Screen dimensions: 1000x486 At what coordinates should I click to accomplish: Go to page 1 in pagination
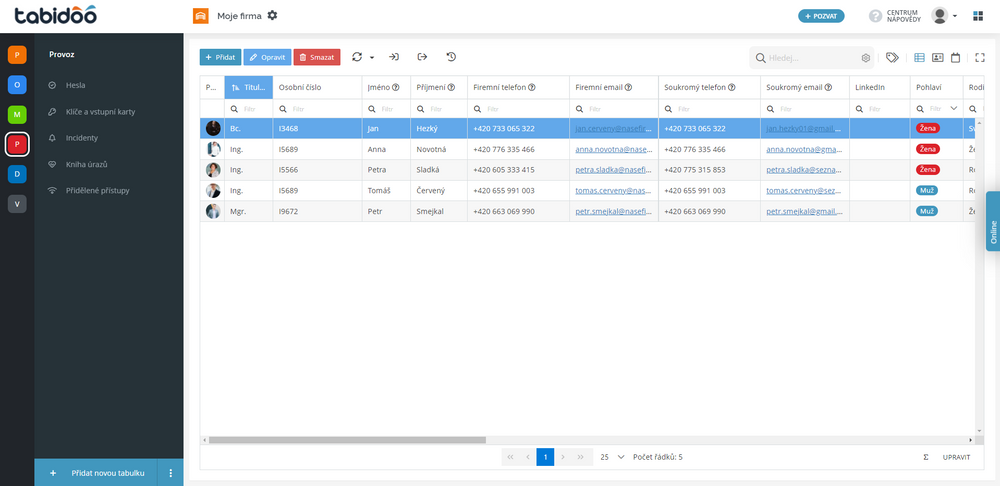pyautogui.click(x=545, y=457)
